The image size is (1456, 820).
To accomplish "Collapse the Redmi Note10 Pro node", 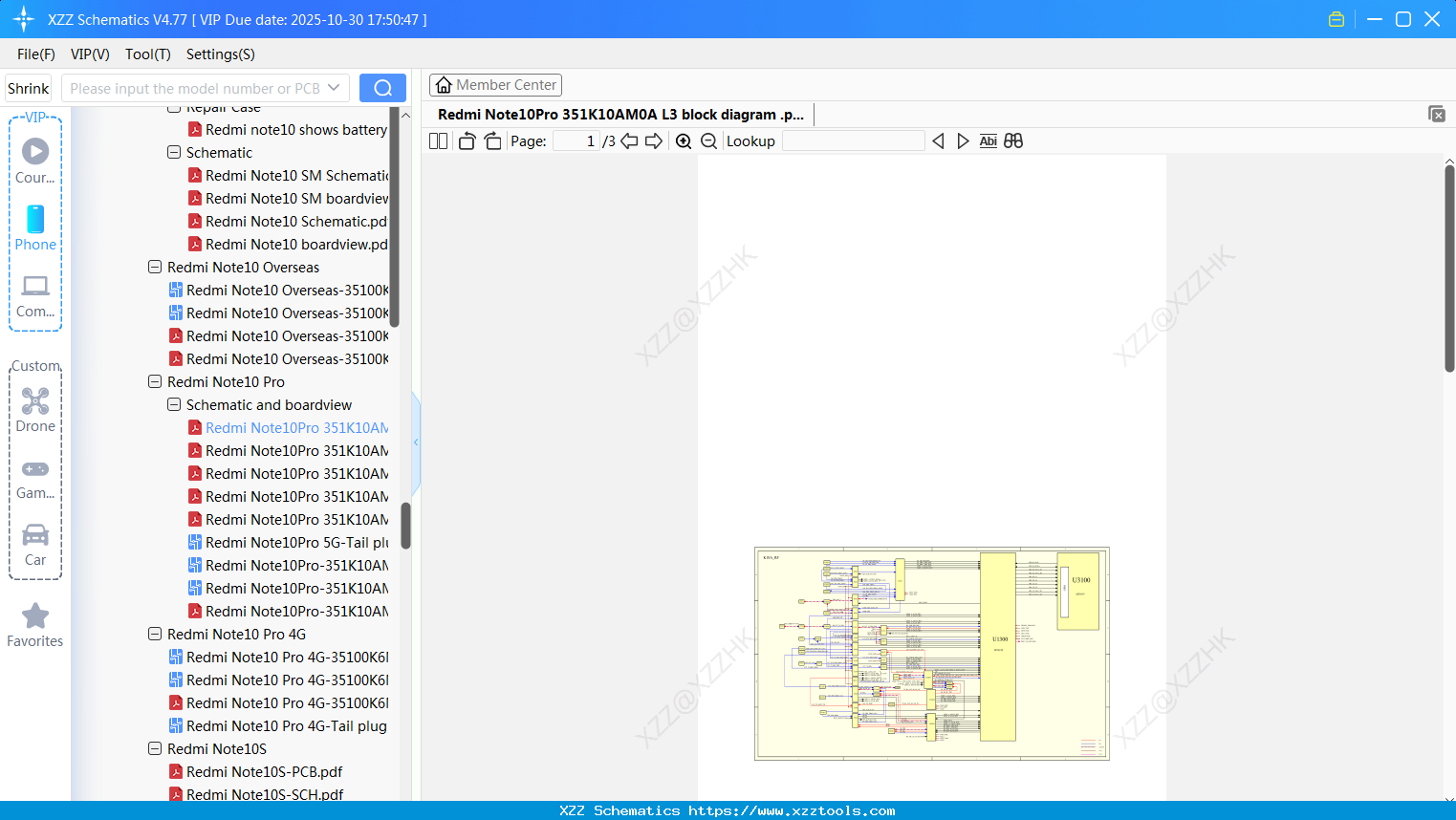I will 154,381.
